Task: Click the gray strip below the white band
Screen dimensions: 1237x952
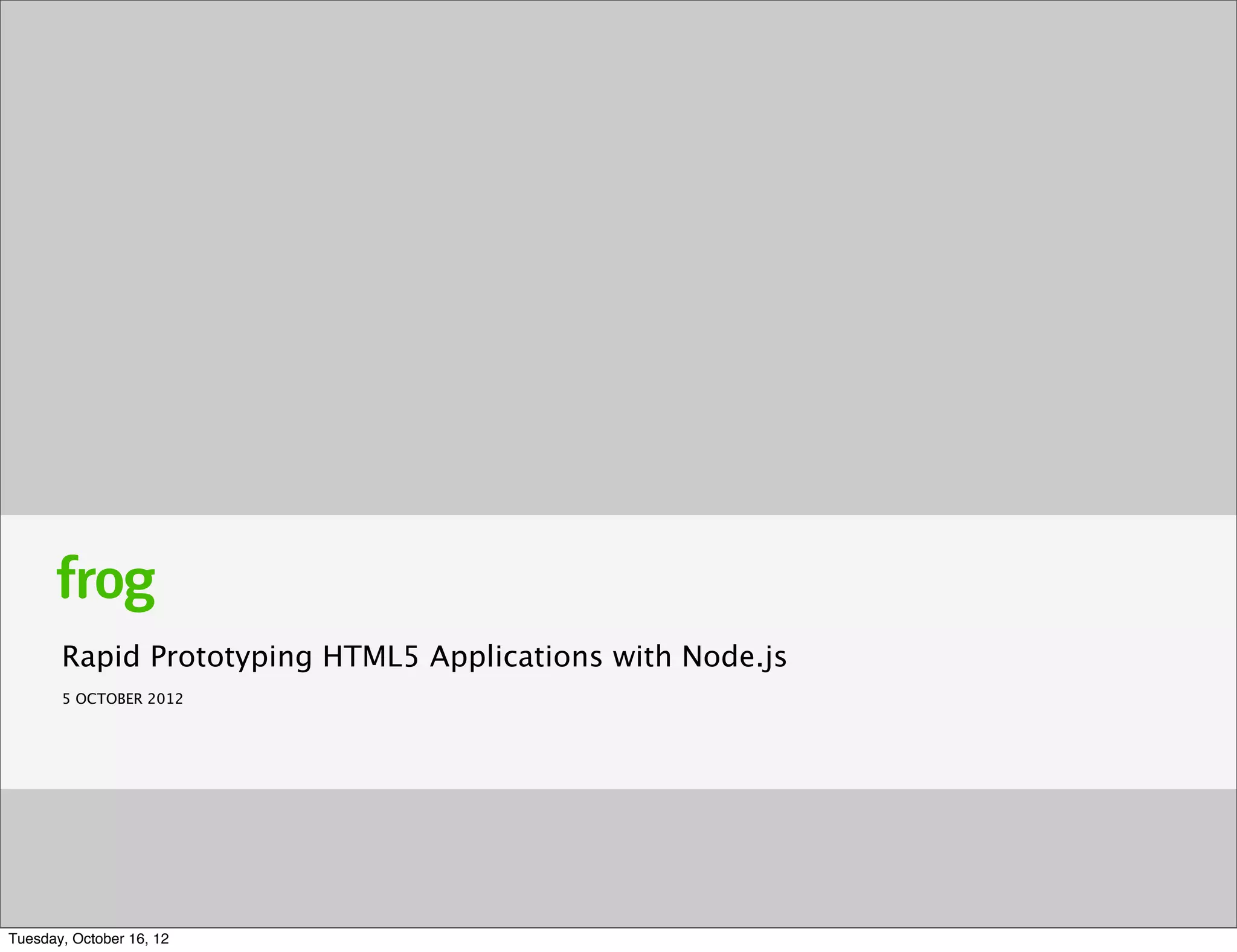Action: 618,858
